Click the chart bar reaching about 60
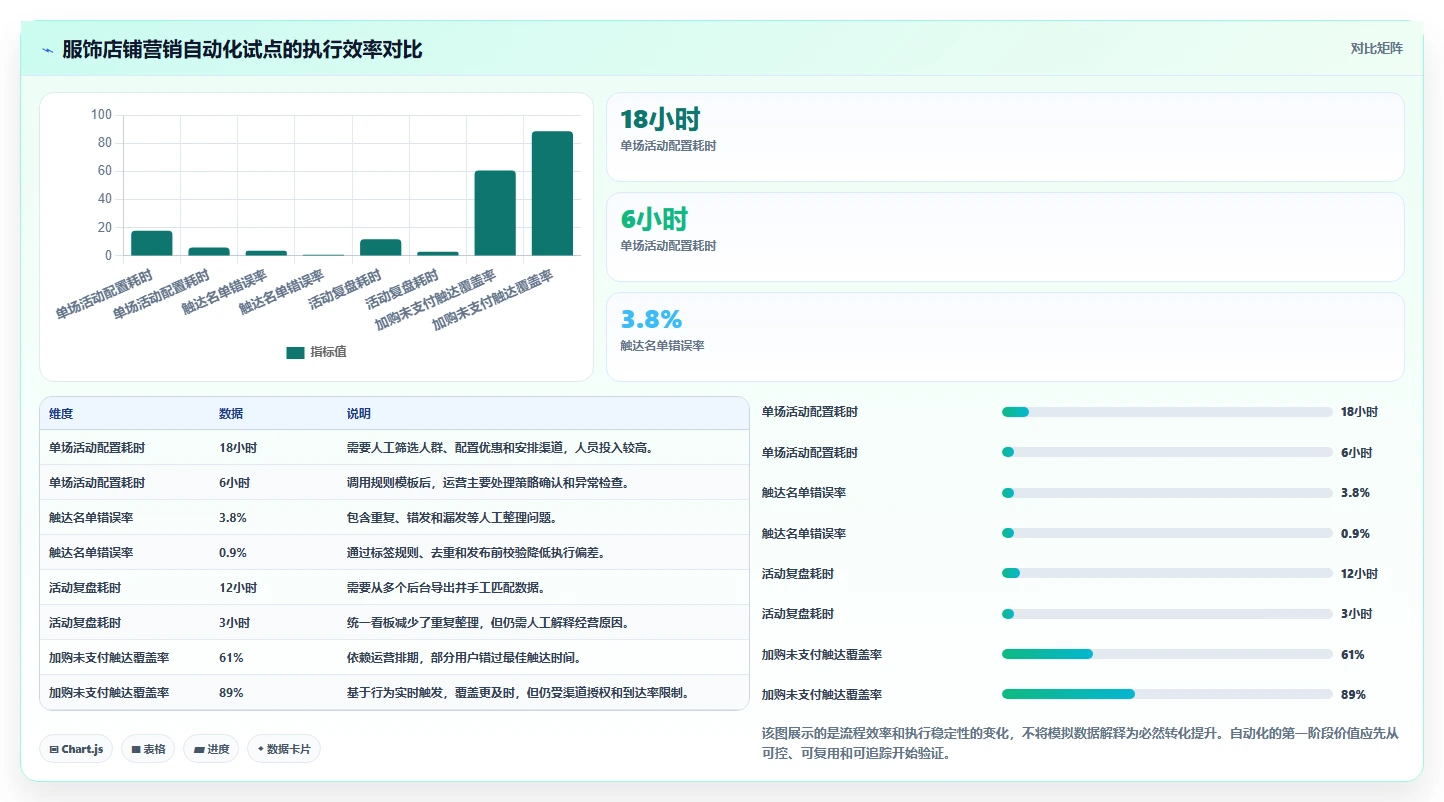This screenshot has height=802, width=1444. (495, 213)
